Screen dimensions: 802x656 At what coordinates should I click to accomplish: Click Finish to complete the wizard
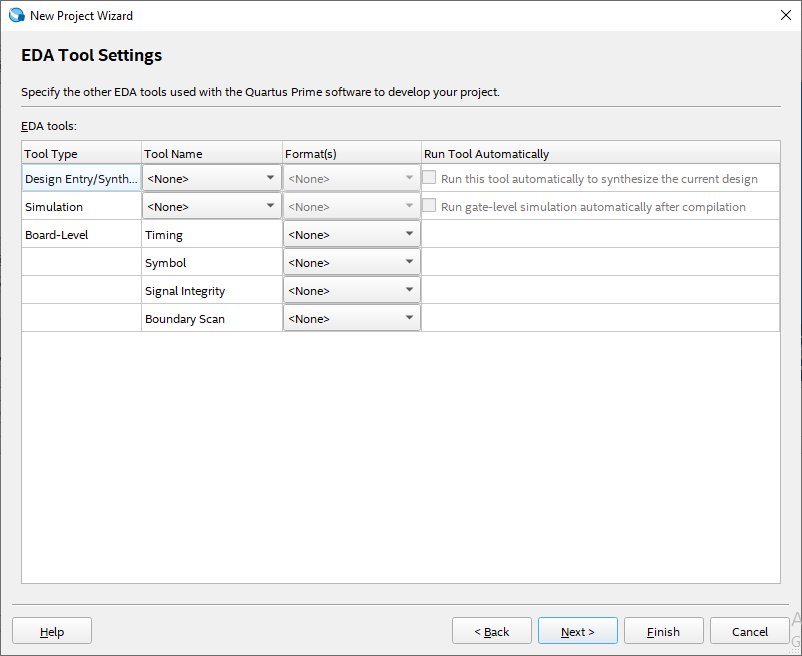tap(663, 631)
